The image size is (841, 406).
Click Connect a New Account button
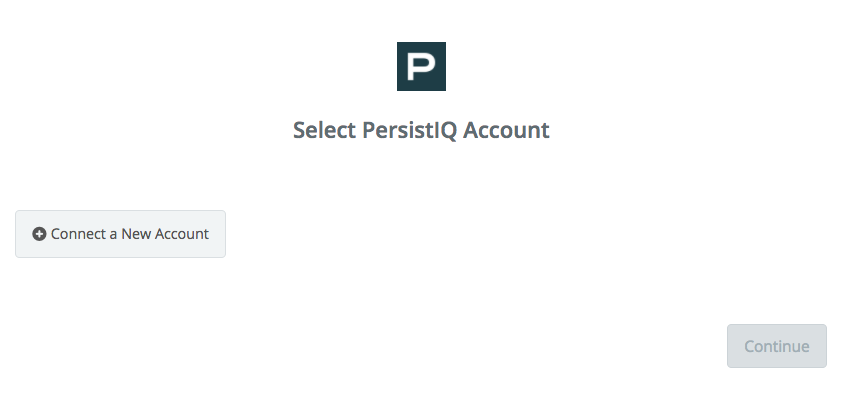pyautogui.click(x=120, y=234)
